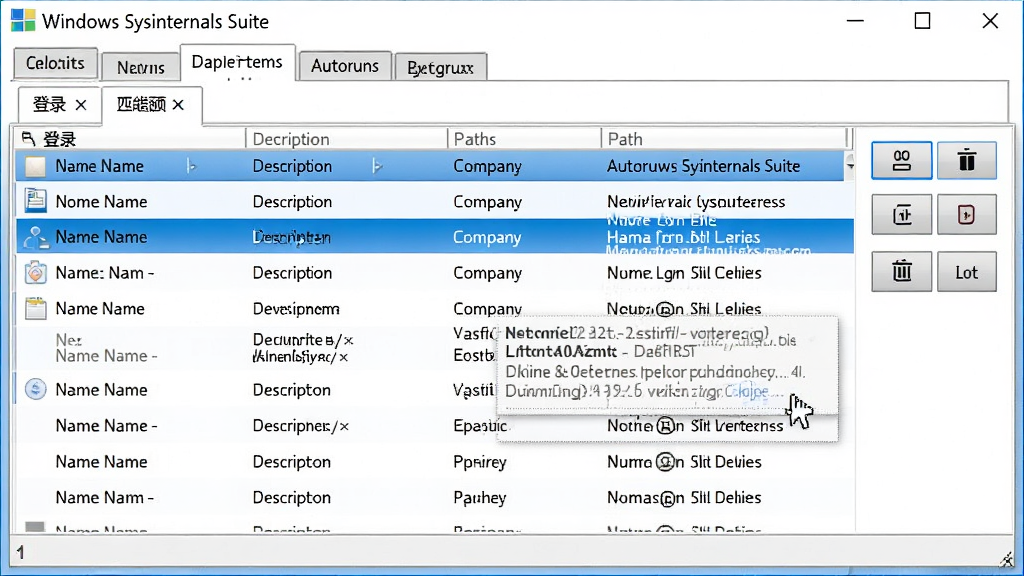Image resolution: width=1024 pixels, height=576 pixels.
Task: Click the notepad icon in the Devesipnem row
Action: point(35,308)
